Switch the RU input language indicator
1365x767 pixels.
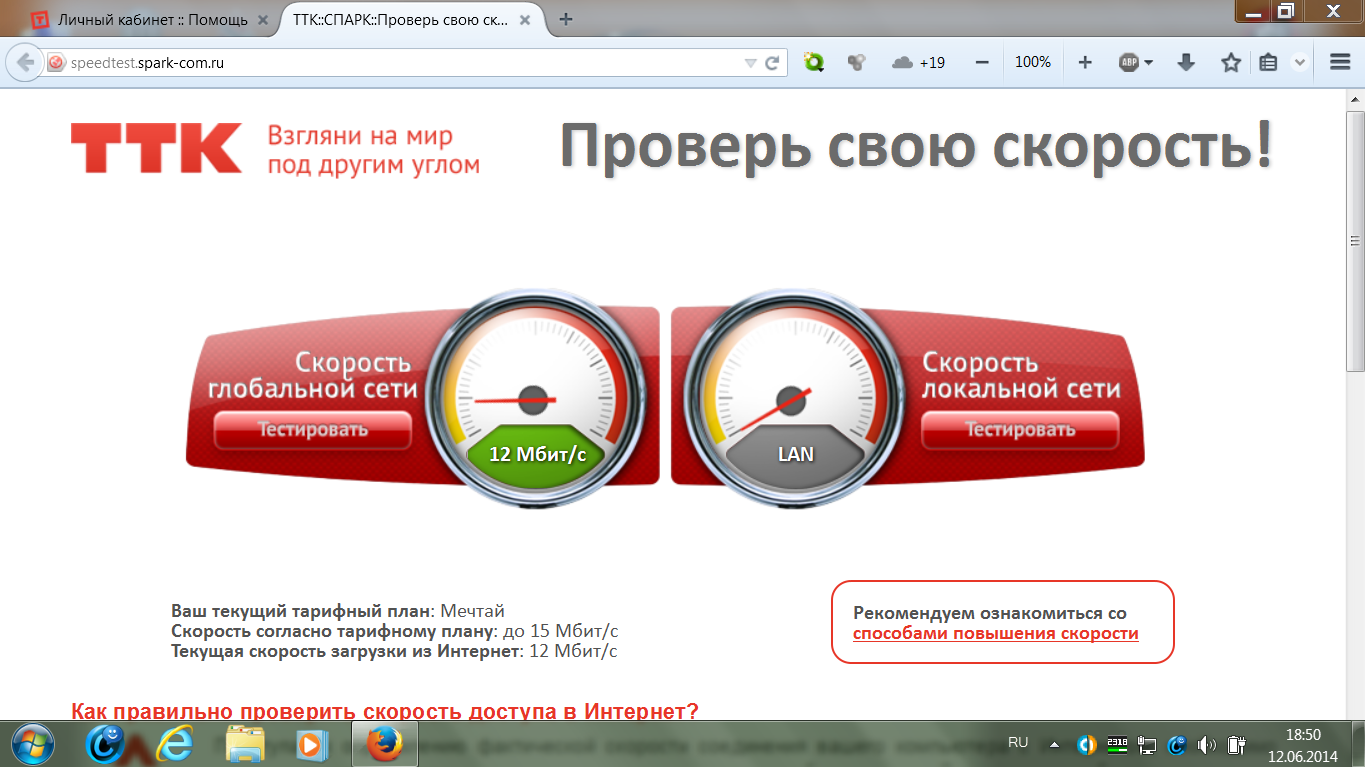tap(1018, 743)
